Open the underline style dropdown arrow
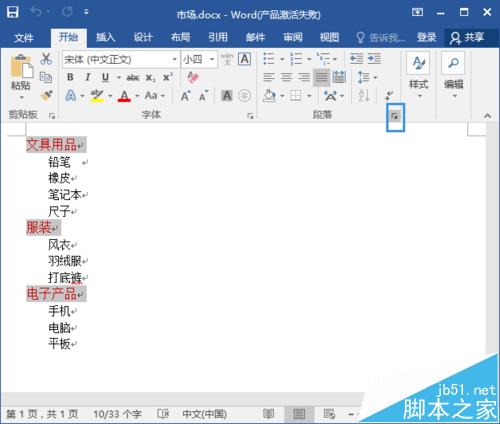This screenshot has height=424, width=500. [119, 78]
